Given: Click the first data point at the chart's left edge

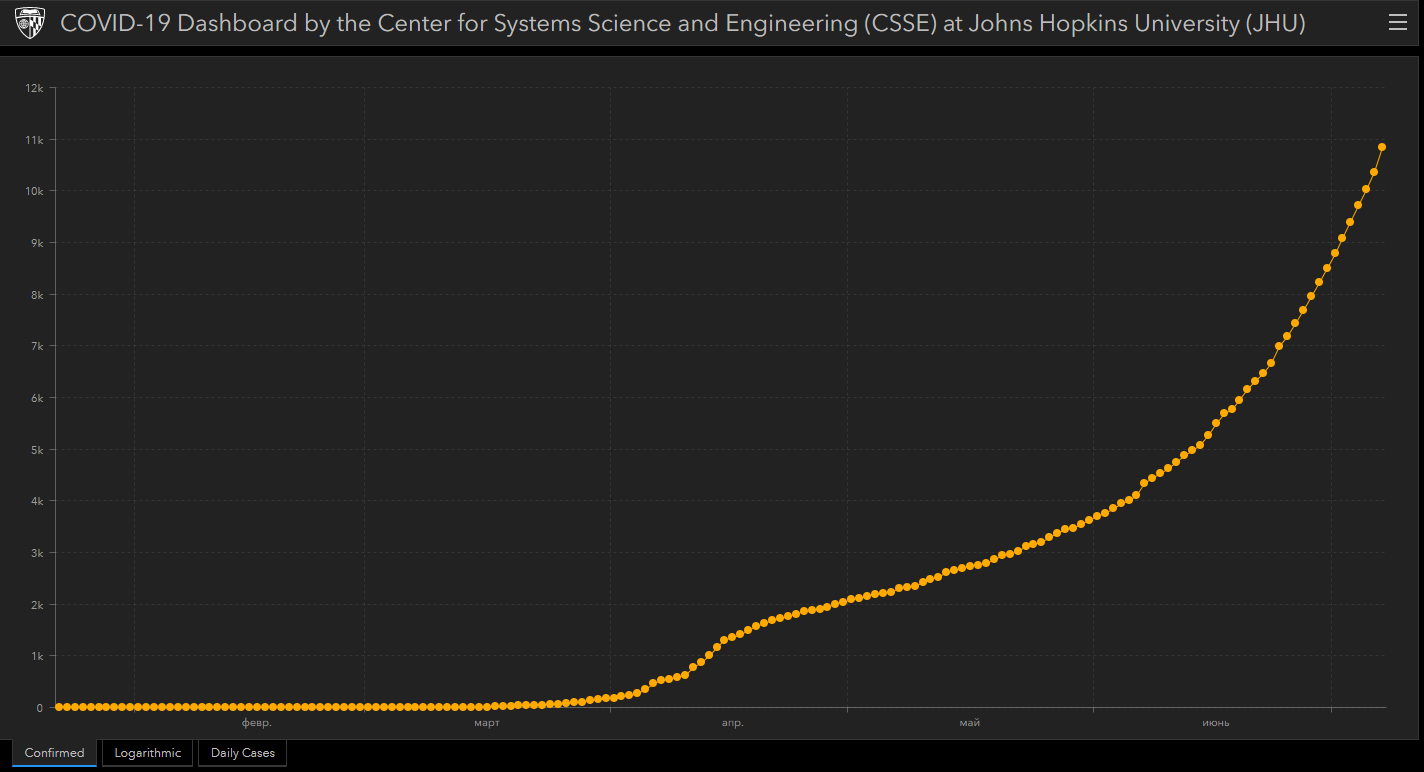Looking at the screenshot, I should click(x=58, y=707).
